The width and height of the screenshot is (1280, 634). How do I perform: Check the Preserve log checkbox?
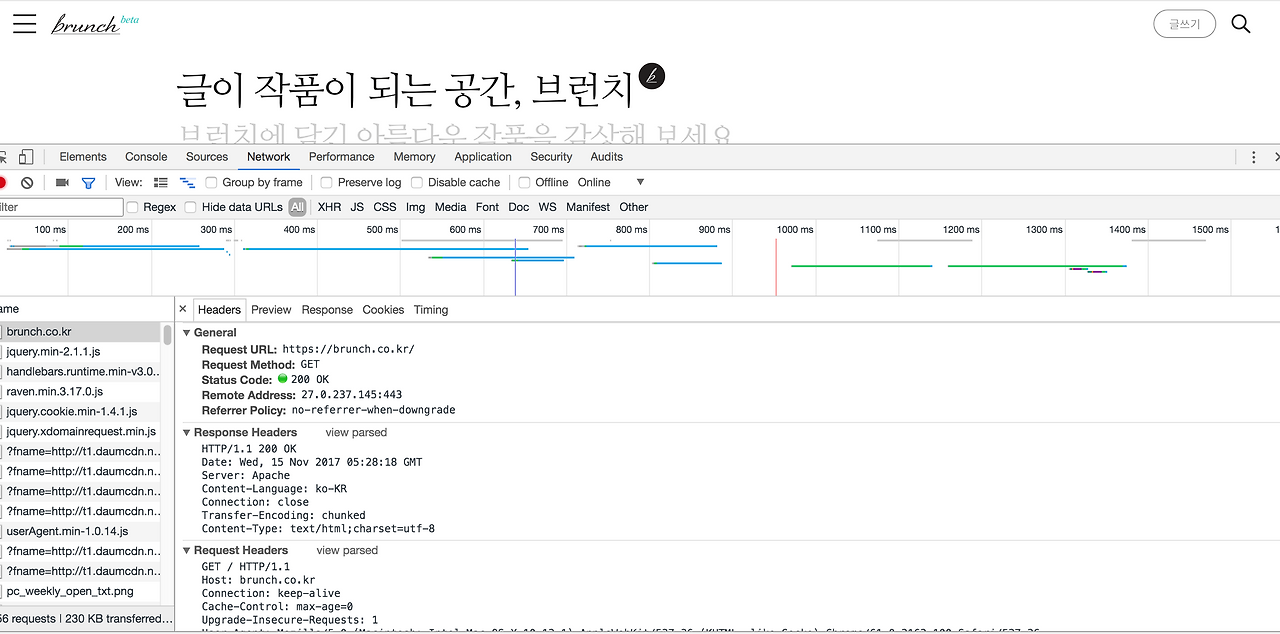[326, 182]
